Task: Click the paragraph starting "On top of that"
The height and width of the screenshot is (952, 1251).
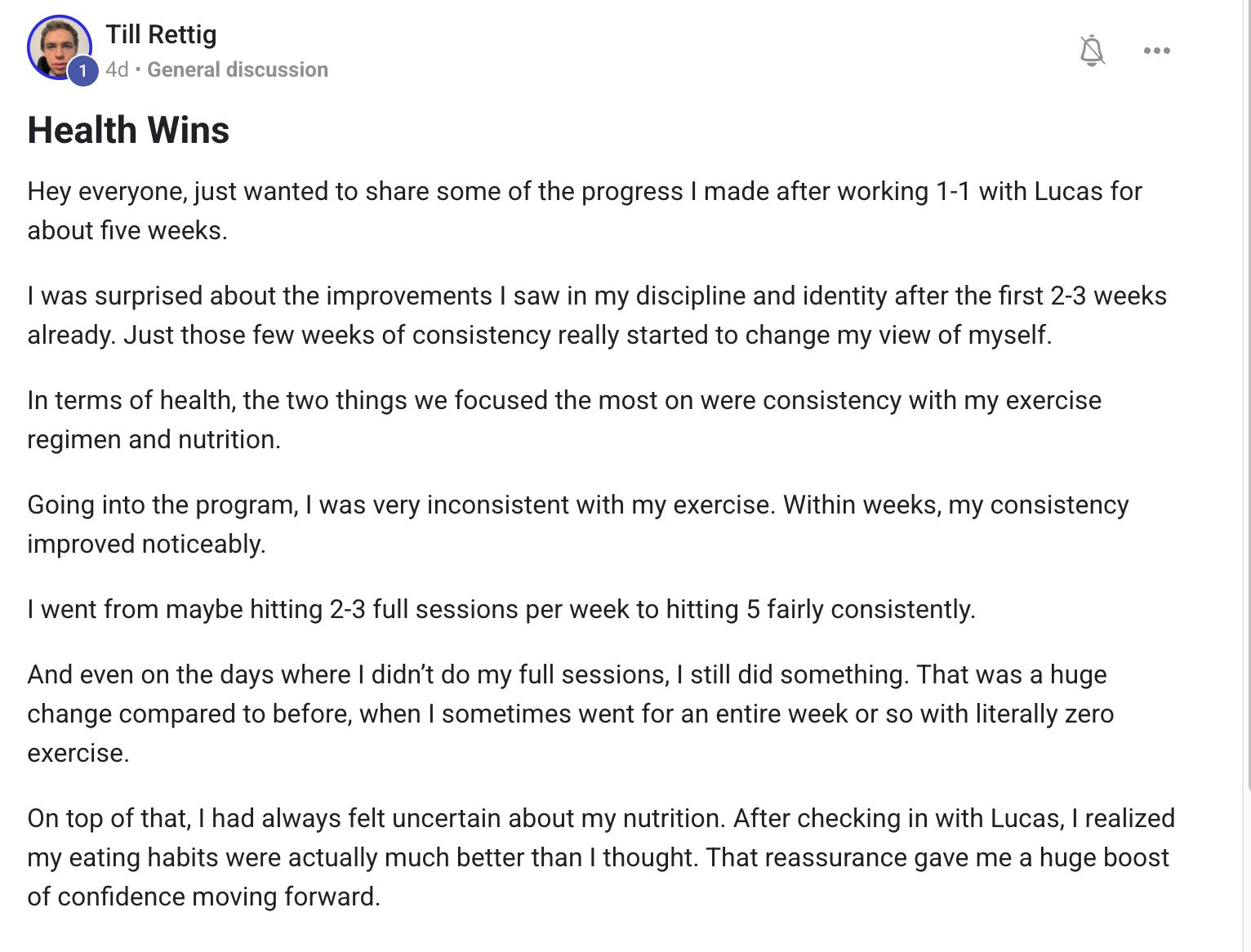Action: coord(600,818)
